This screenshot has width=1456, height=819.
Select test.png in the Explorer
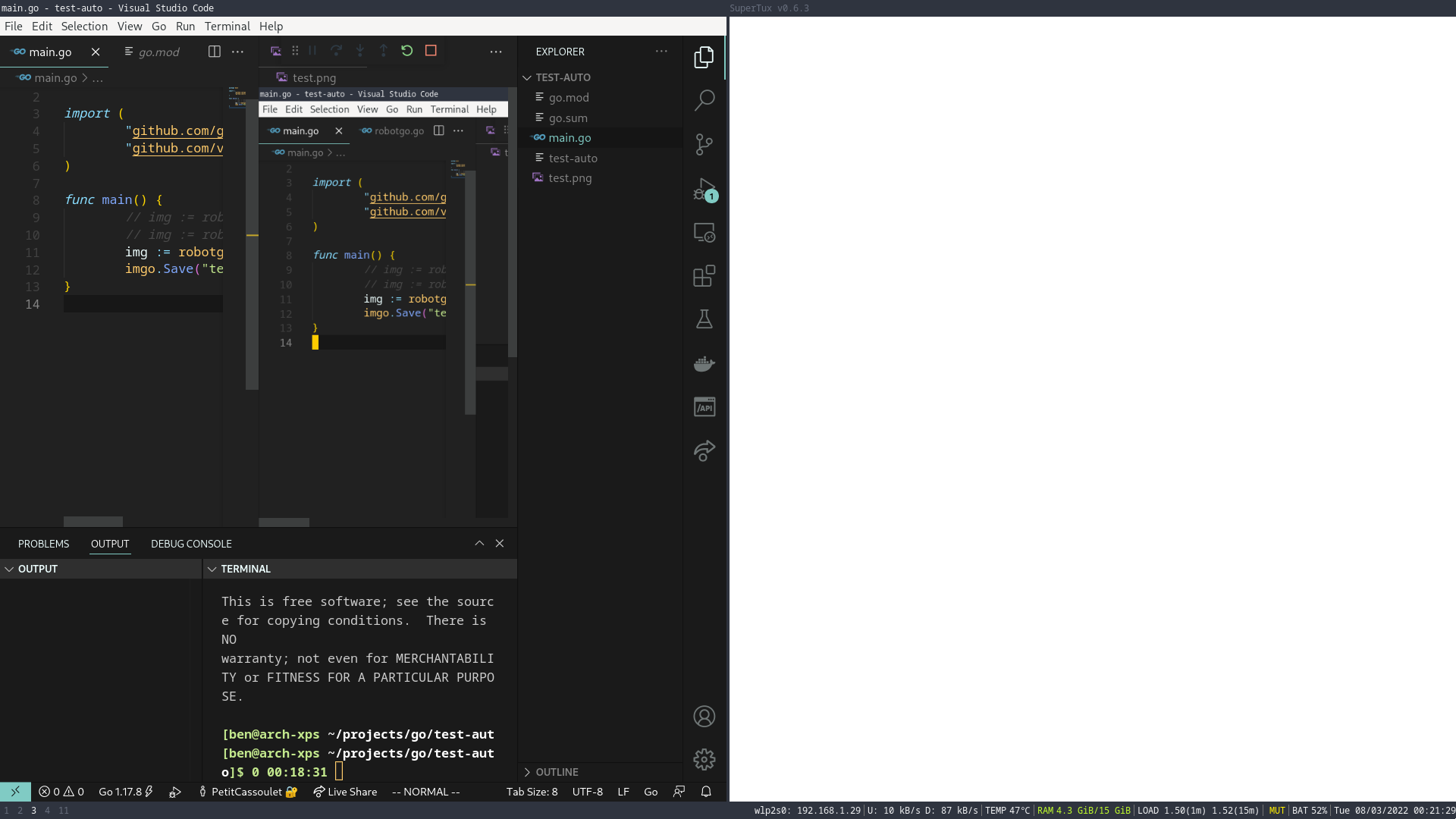570,177
